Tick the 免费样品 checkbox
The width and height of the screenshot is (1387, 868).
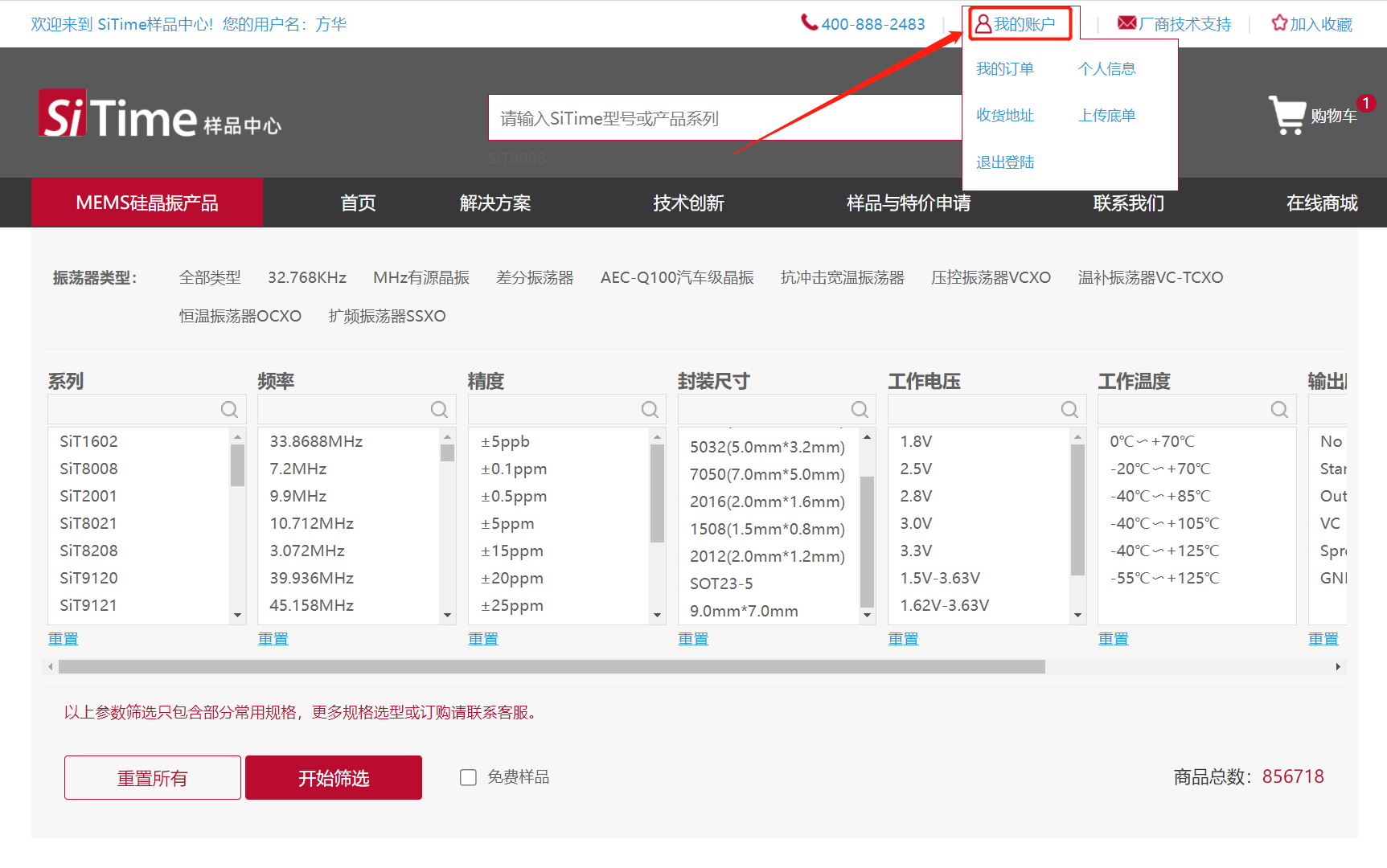point(468,777)
